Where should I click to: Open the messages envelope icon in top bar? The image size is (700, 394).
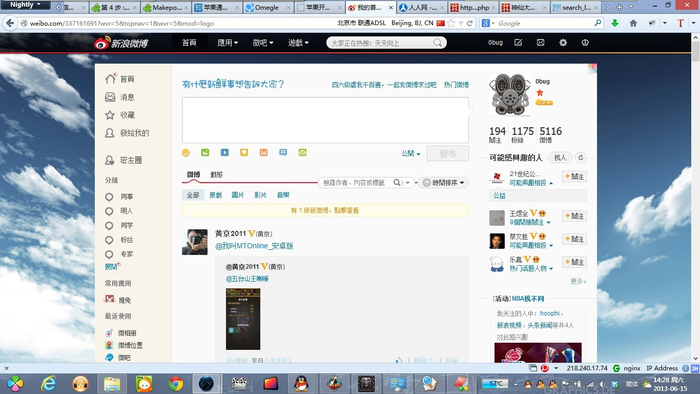point(541,42)
